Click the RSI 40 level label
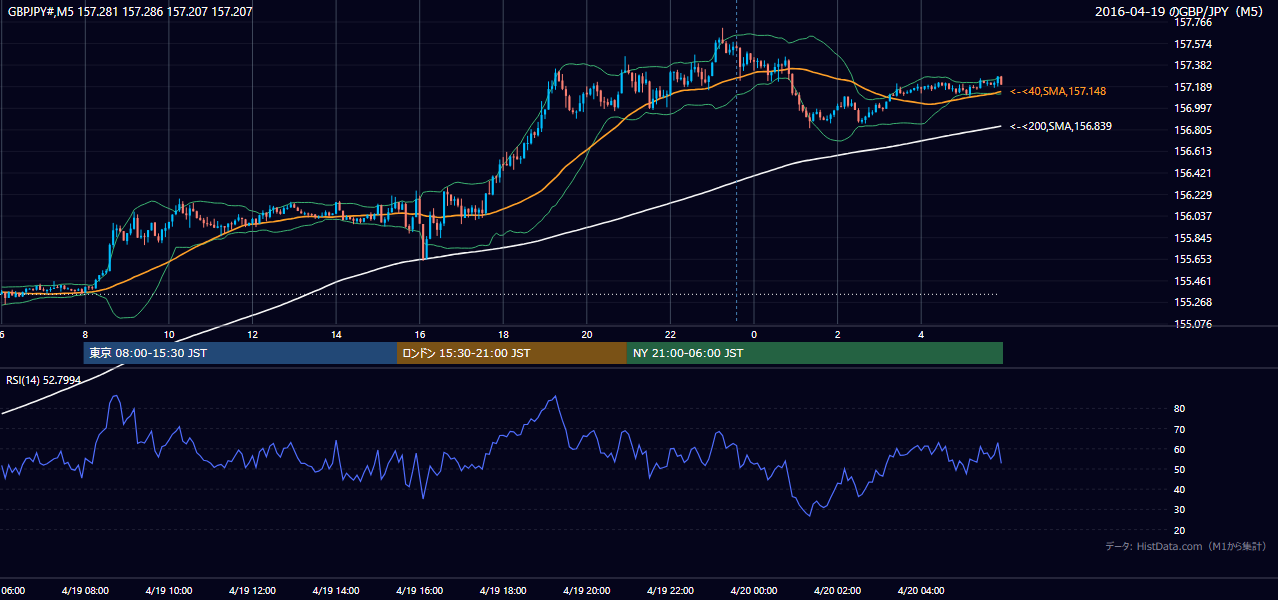1278x600 pixels. pyautogui.click(x=1180, y=490)
